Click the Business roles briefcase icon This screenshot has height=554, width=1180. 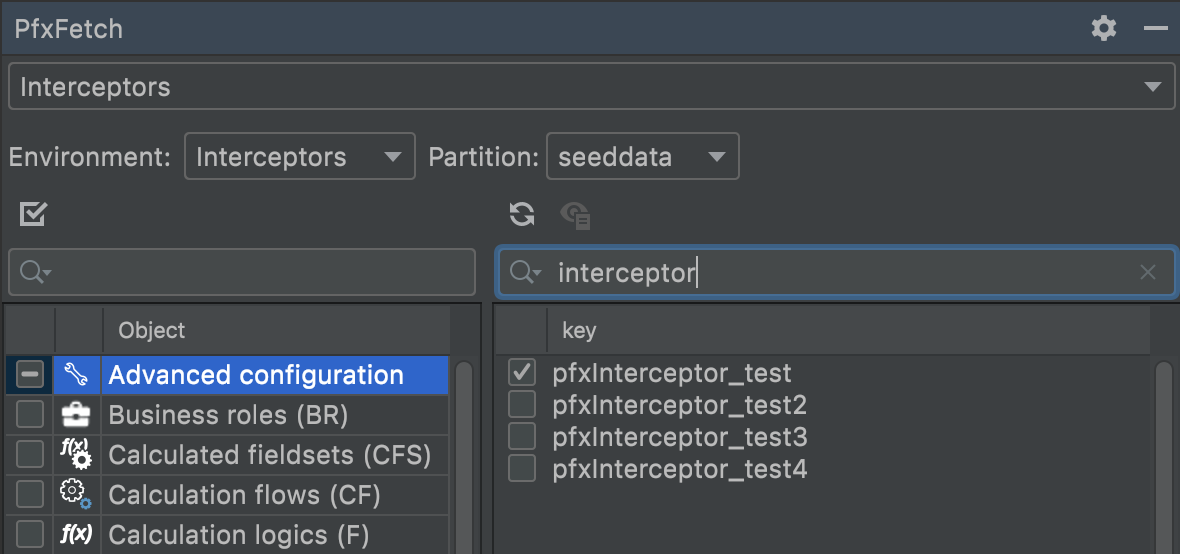(77, 415)
